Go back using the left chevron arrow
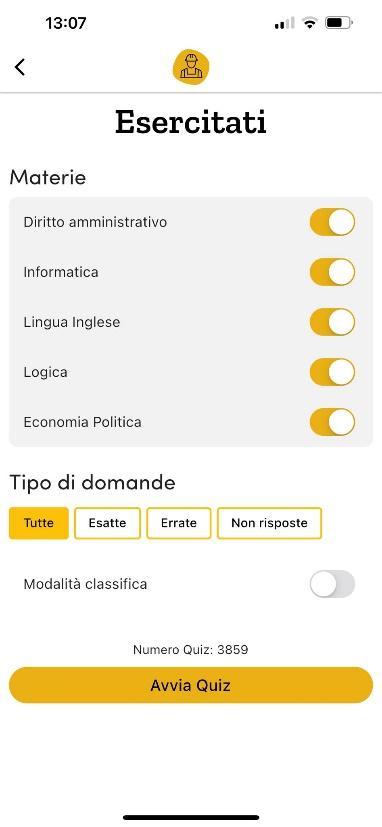The image size is (382, 827). 20,68
